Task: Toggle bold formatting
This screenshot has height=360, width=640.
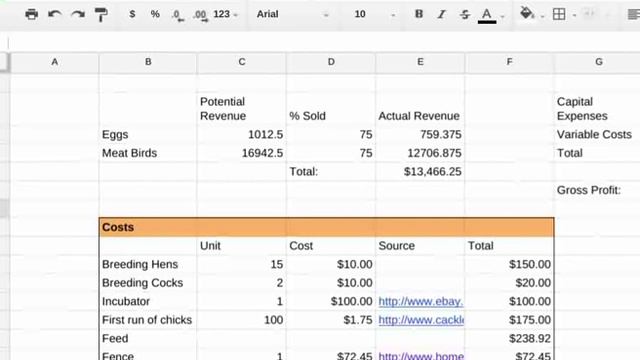Action: click(x=419, y=14)
